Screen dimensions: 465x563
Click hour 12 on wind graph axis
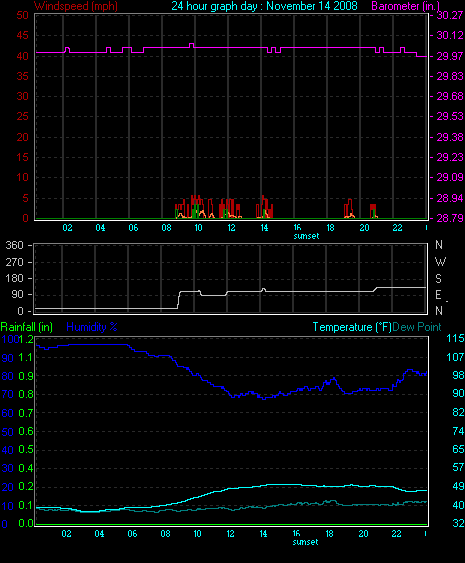tap(231, 228)
